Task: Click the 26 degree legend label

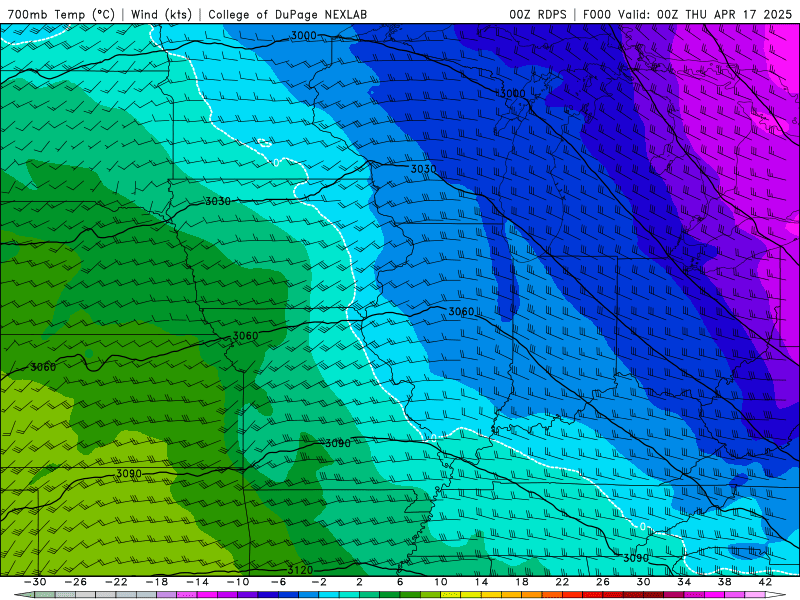Action: tap(603, 582)
